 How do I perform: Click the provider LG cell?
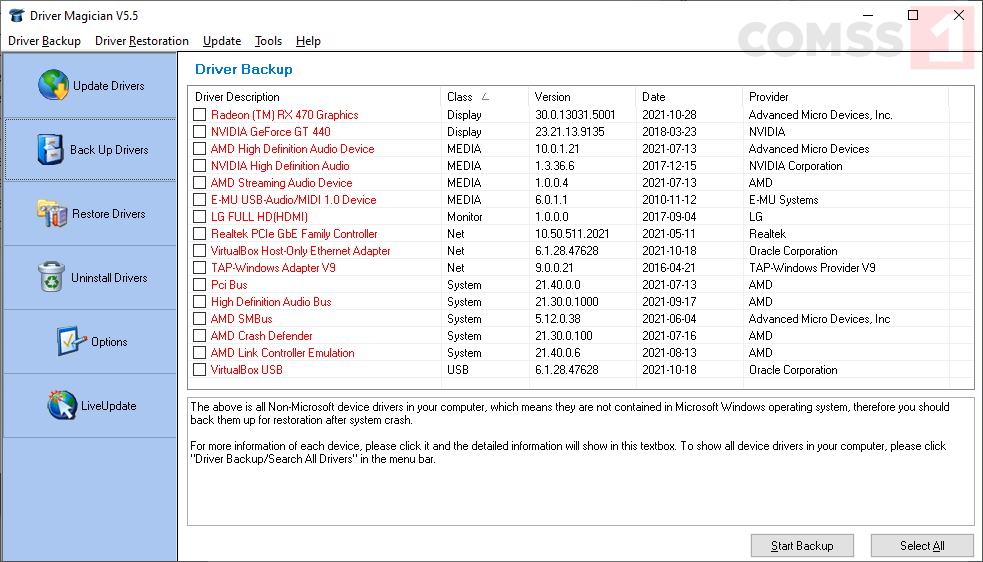[755, 216]
